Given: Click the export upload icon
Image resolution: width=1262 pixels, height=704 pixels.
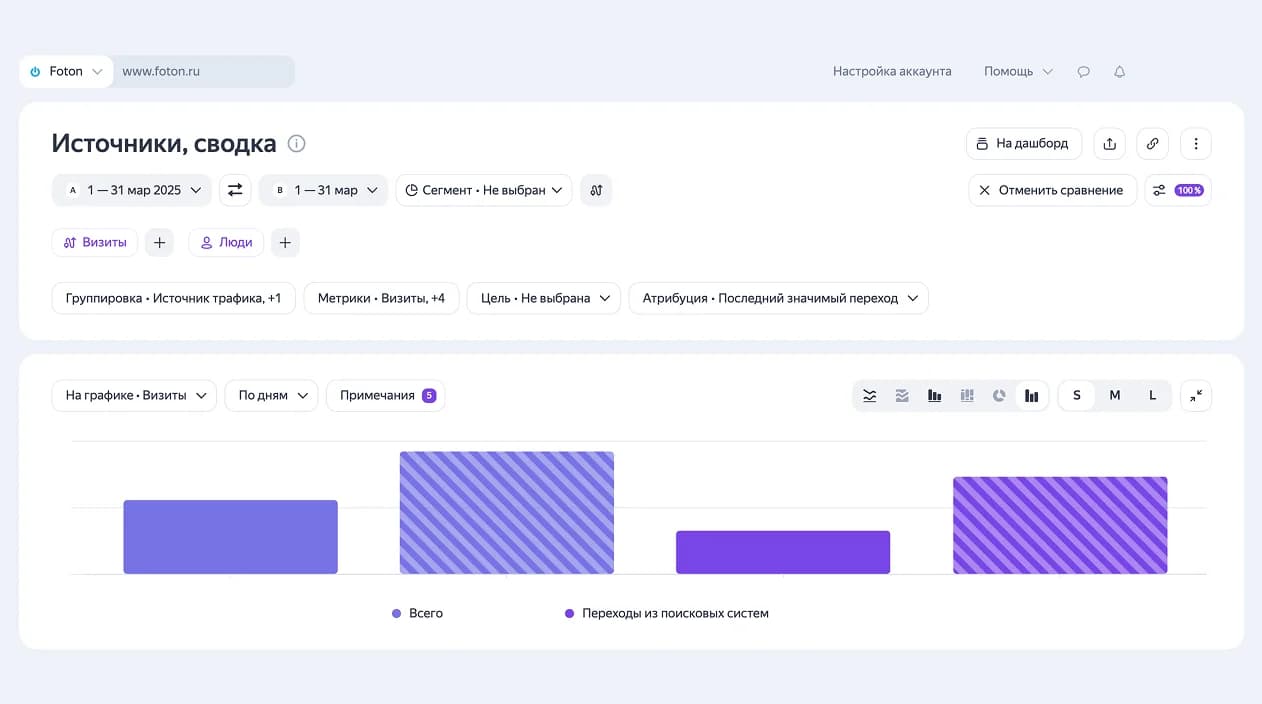Looking at the screenshot, I should coord(1109,143).
